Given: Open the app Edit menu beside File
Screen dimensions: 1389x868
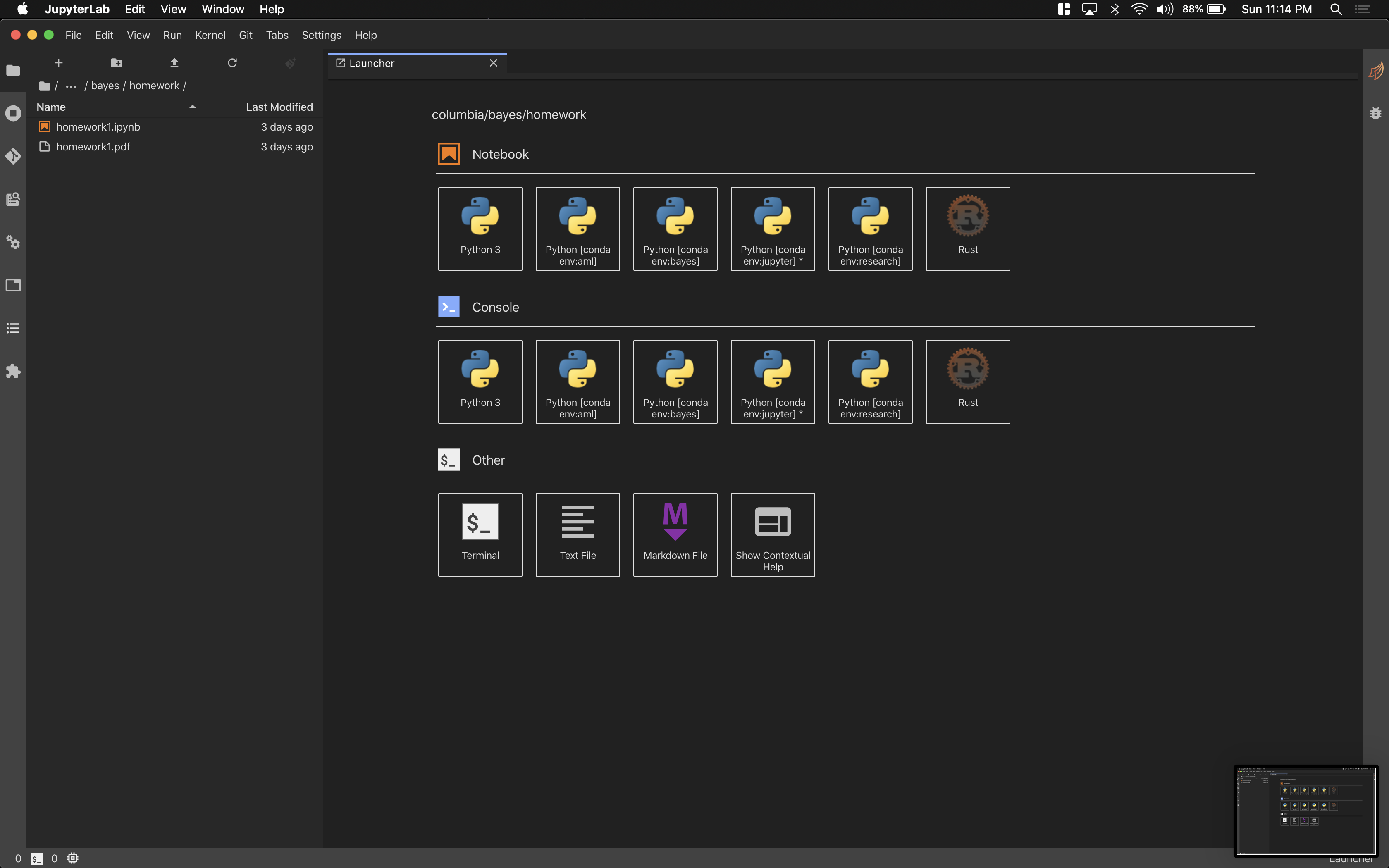Looking at the screenshot, I should coord(104,35).
